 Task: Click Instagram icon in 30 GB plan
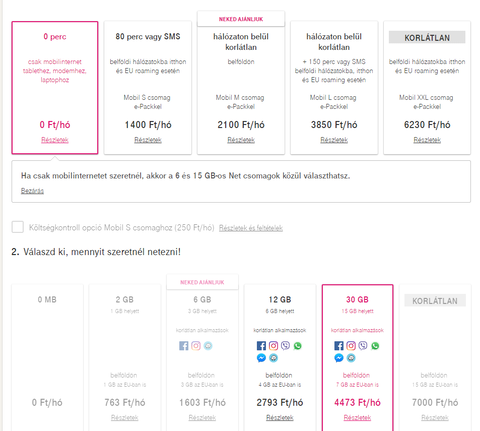click(x=351, y=346)
